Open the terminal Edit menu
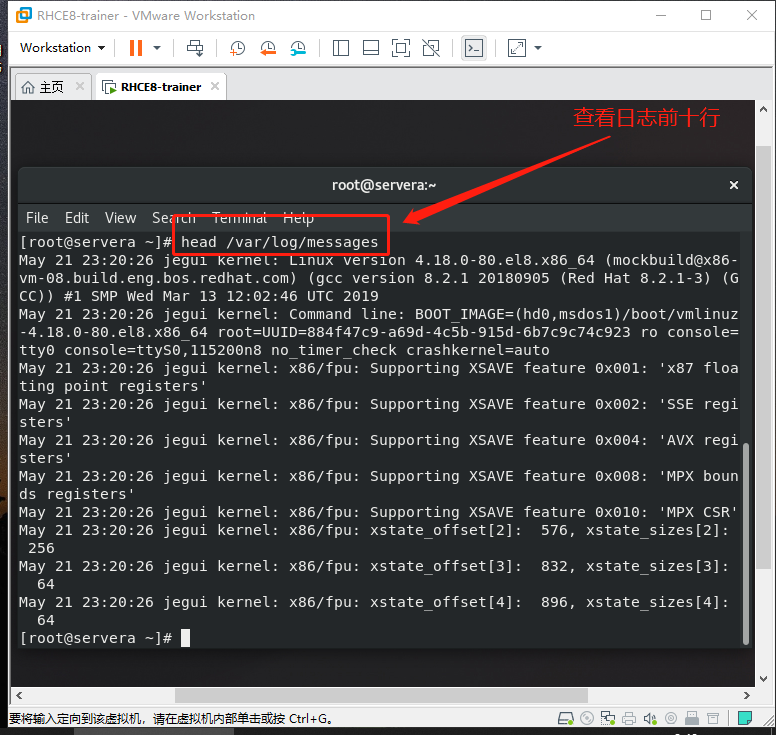This screenshot has width=776, height=735. [x=77, y=218]
